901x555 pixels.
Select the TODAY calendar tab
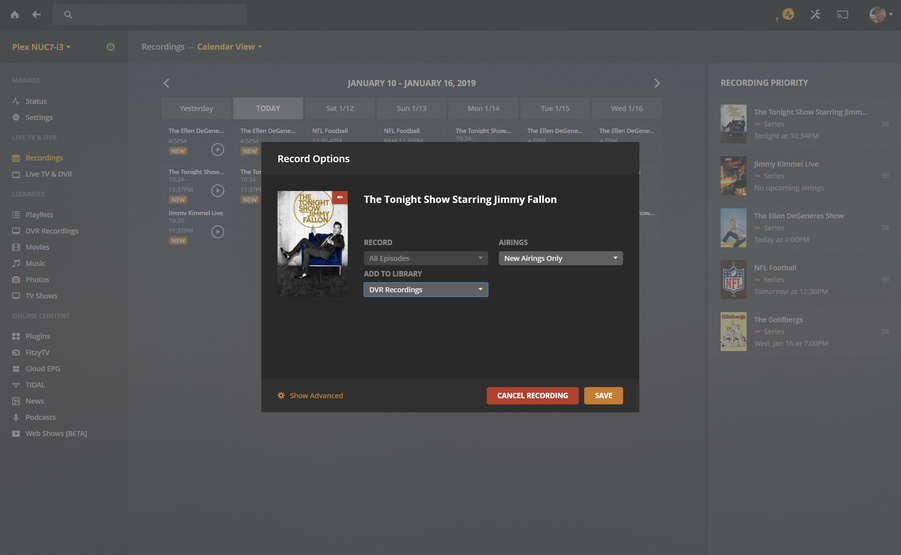[x=268, y=108]
